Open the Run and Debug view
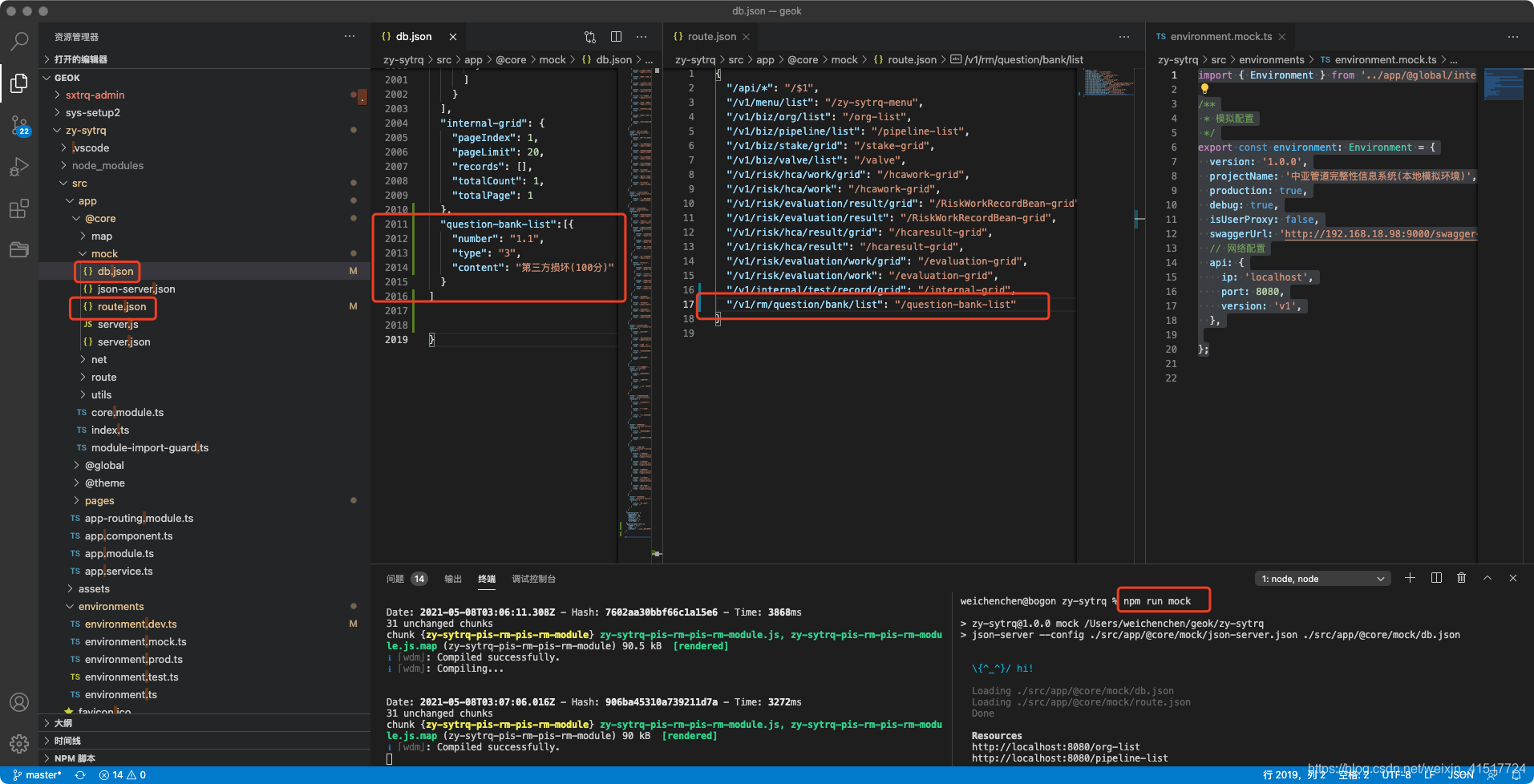The width and height of the screenshot is (1534, 784). (x=19, y=167)
